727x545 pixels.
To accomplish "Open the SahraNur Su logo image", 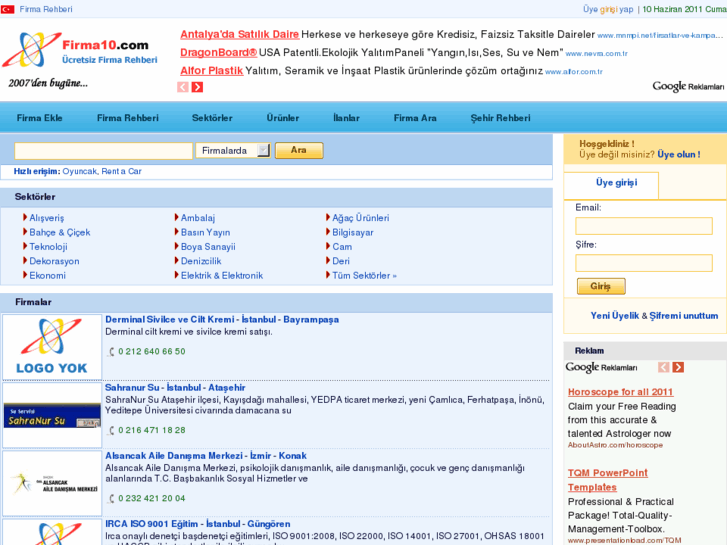I will tap(52, 415).
